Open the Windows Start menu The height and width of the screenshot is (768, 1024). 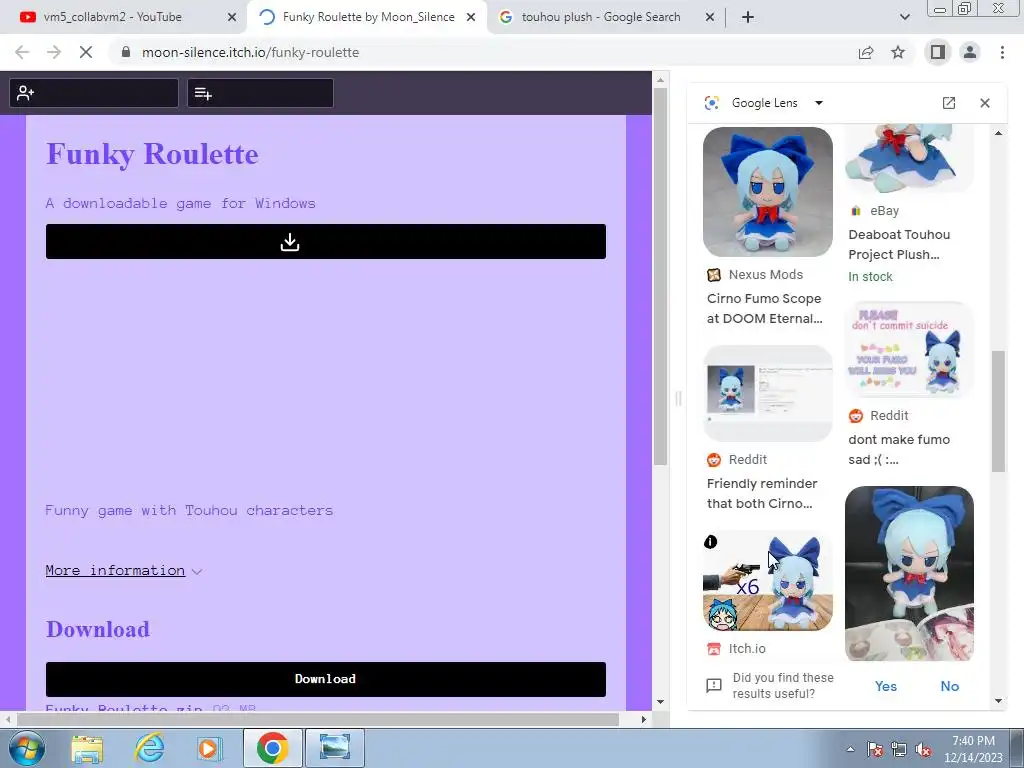click(27, 748)
